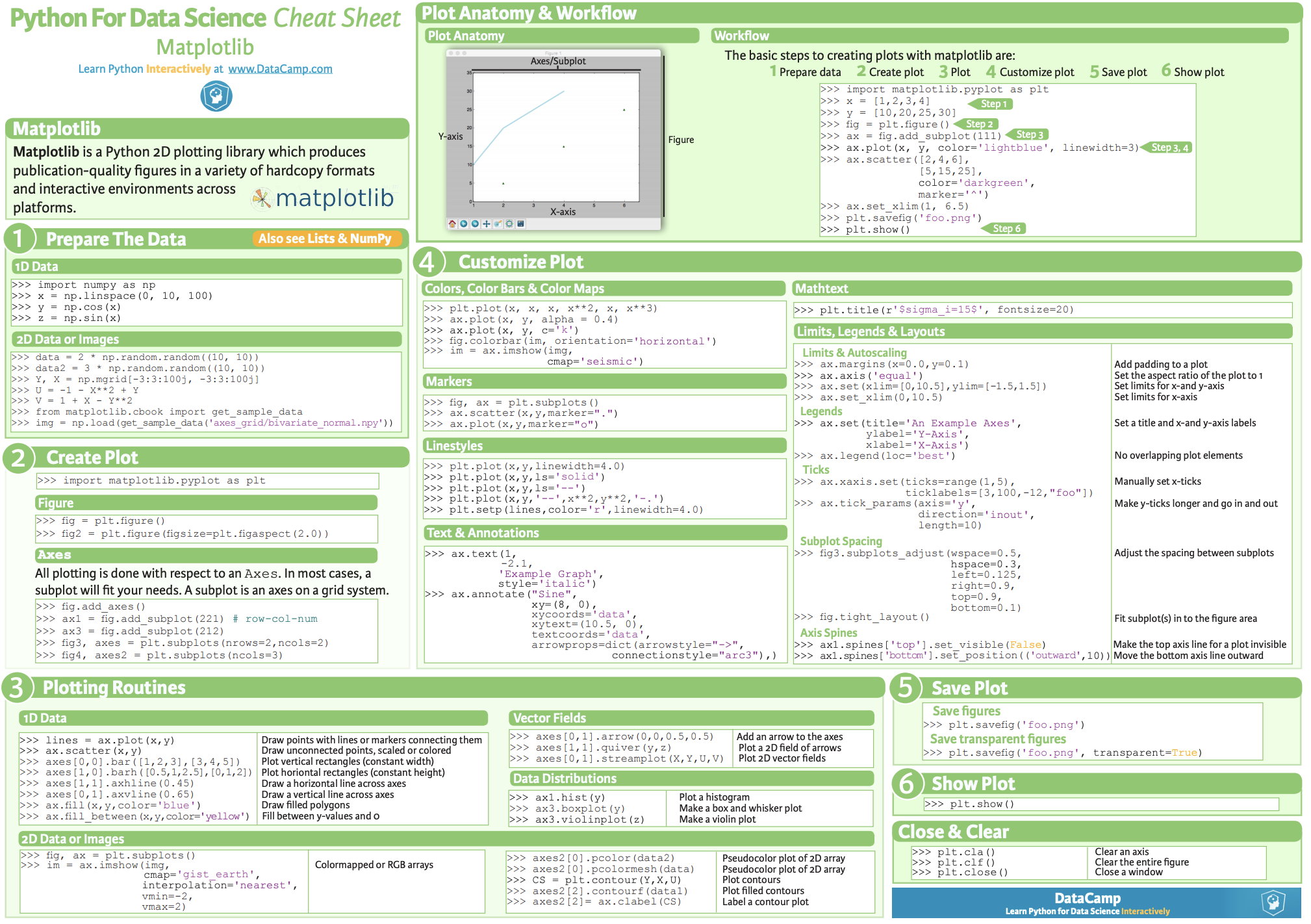Click the Back arrow in Figure toolbar
The image size is (1311, 924).
click(x=464, y=224)
